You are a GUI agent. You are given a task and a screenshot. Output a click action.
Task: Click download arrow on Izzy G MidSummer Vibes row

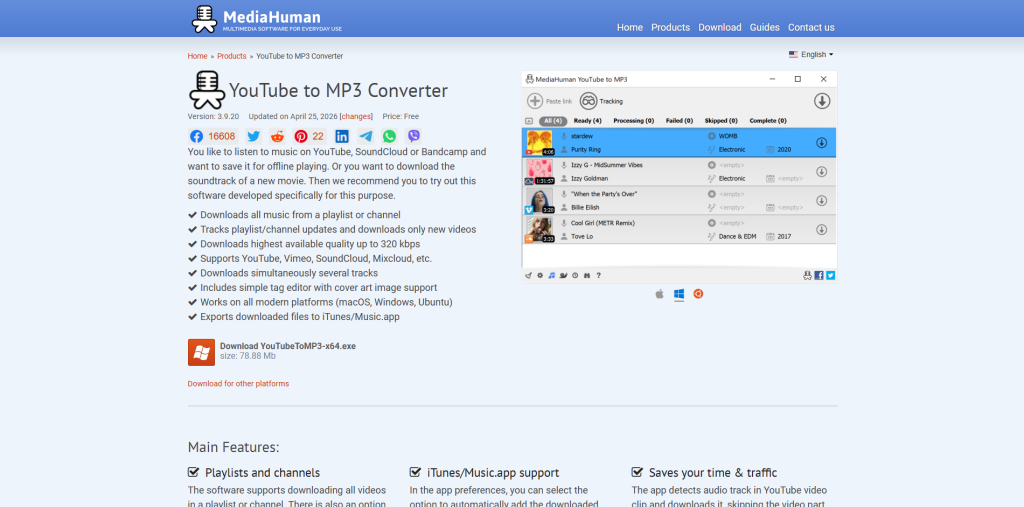pos(822,172)
